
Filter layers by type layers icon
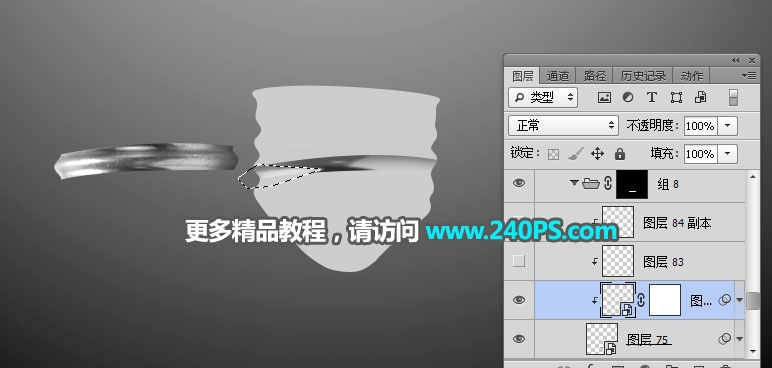(x=652, y=98)
